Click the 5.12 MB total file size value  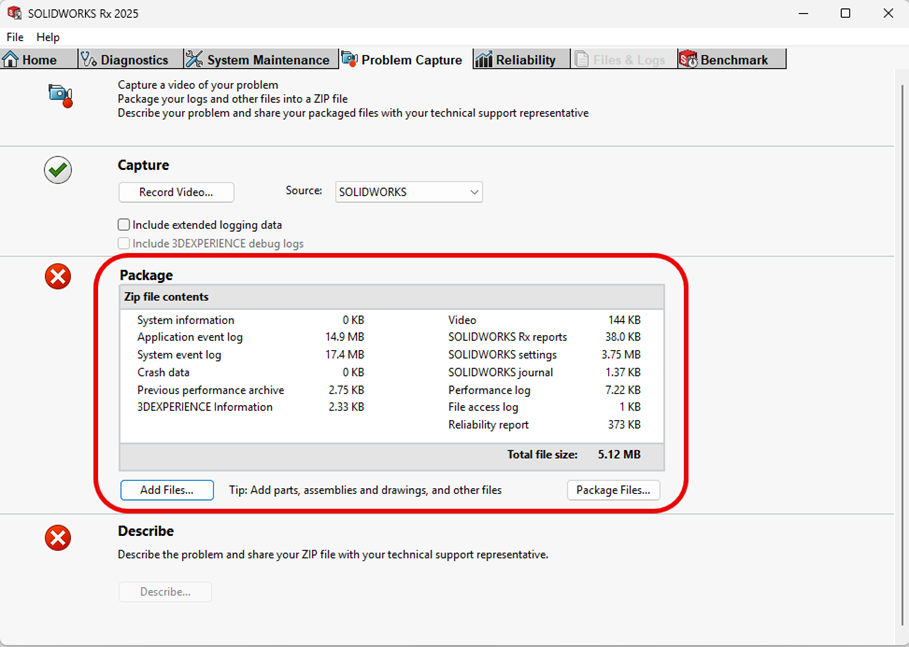(x=619, y=455)
